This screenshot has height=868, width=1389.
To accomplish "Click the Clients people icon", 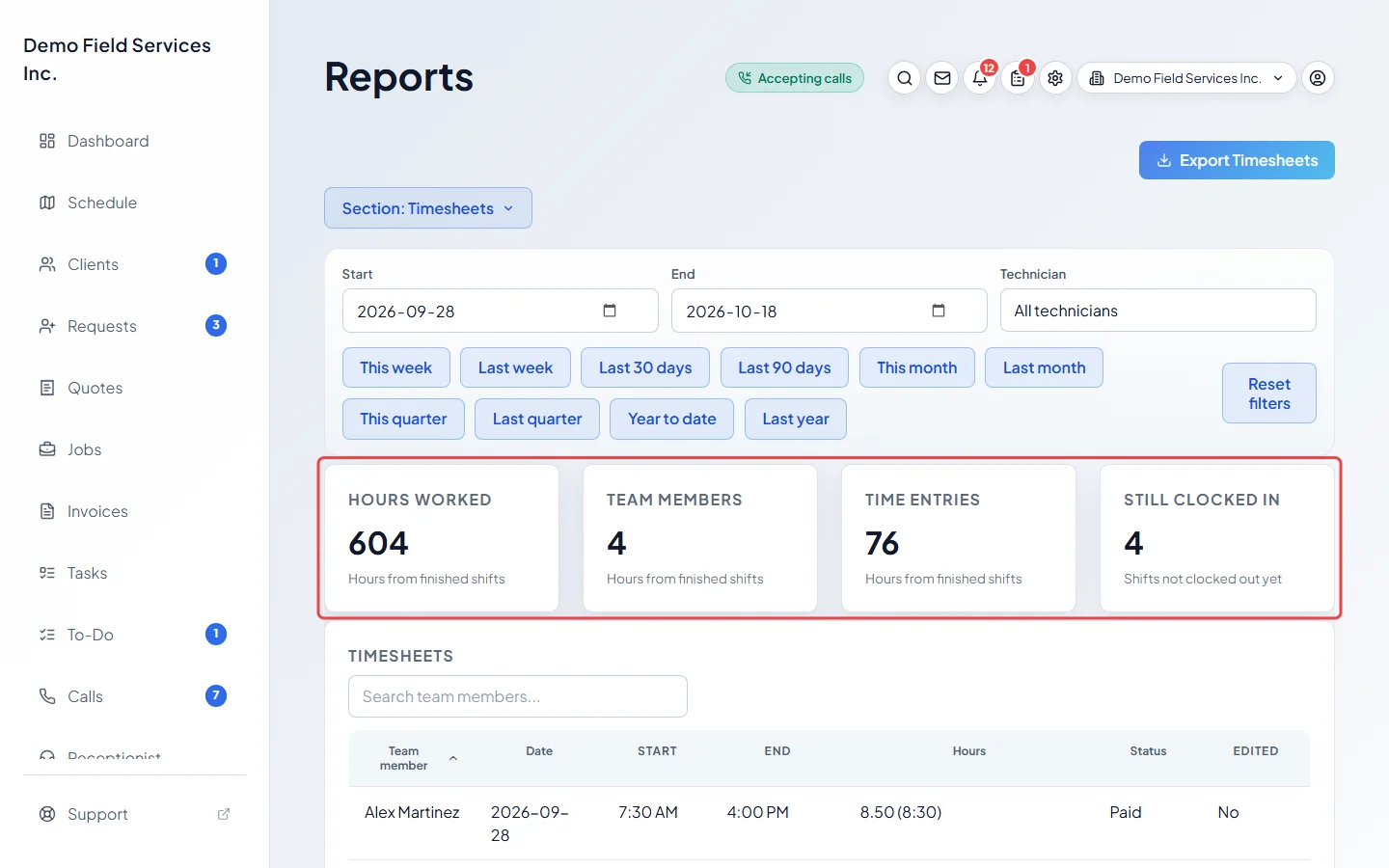I will (47, 264).
